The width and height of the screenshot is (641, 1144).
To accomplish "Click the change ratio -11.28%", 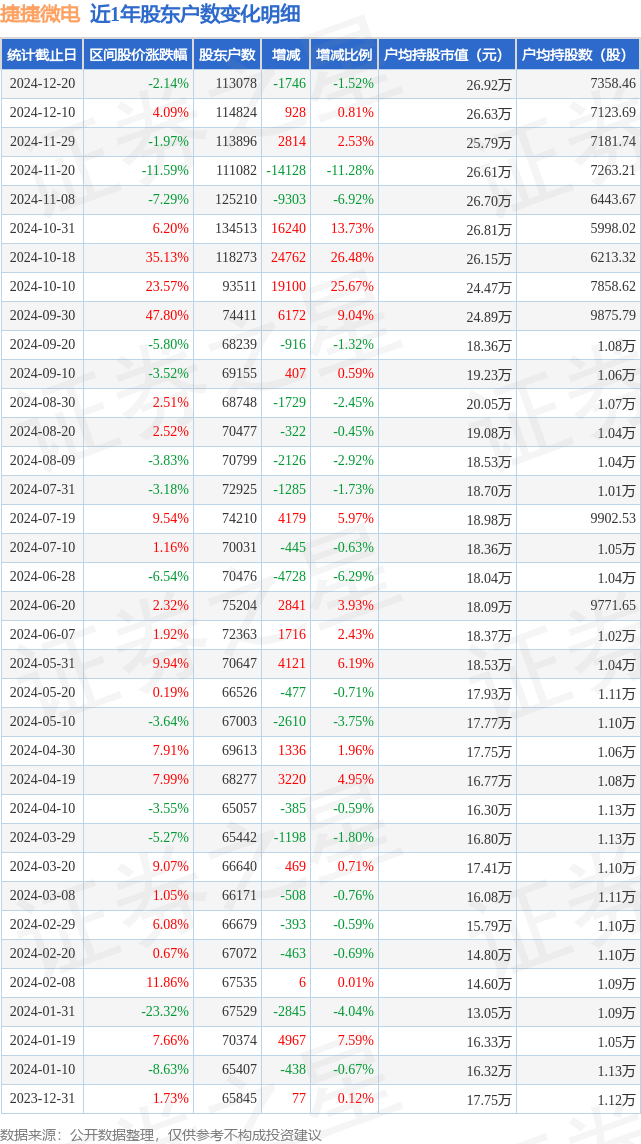I will (x=350, y=171).
